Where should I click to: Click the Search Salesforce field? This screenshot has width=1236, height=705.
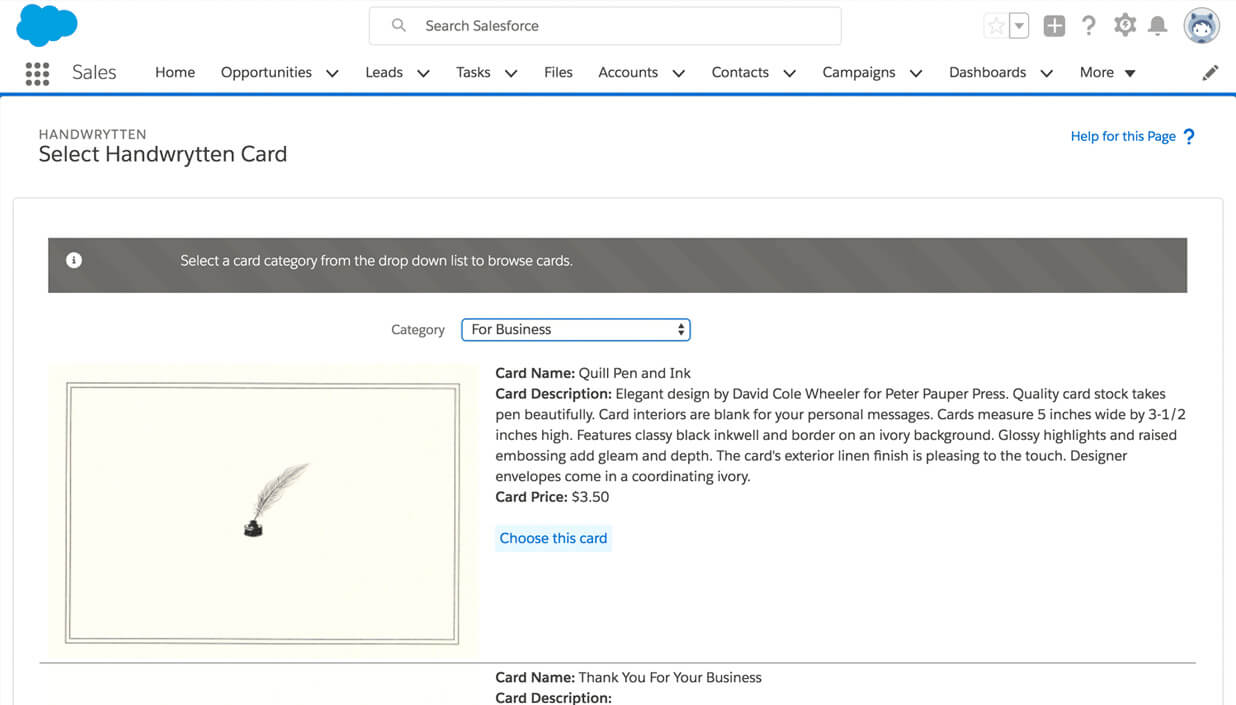tap(605, 26)
